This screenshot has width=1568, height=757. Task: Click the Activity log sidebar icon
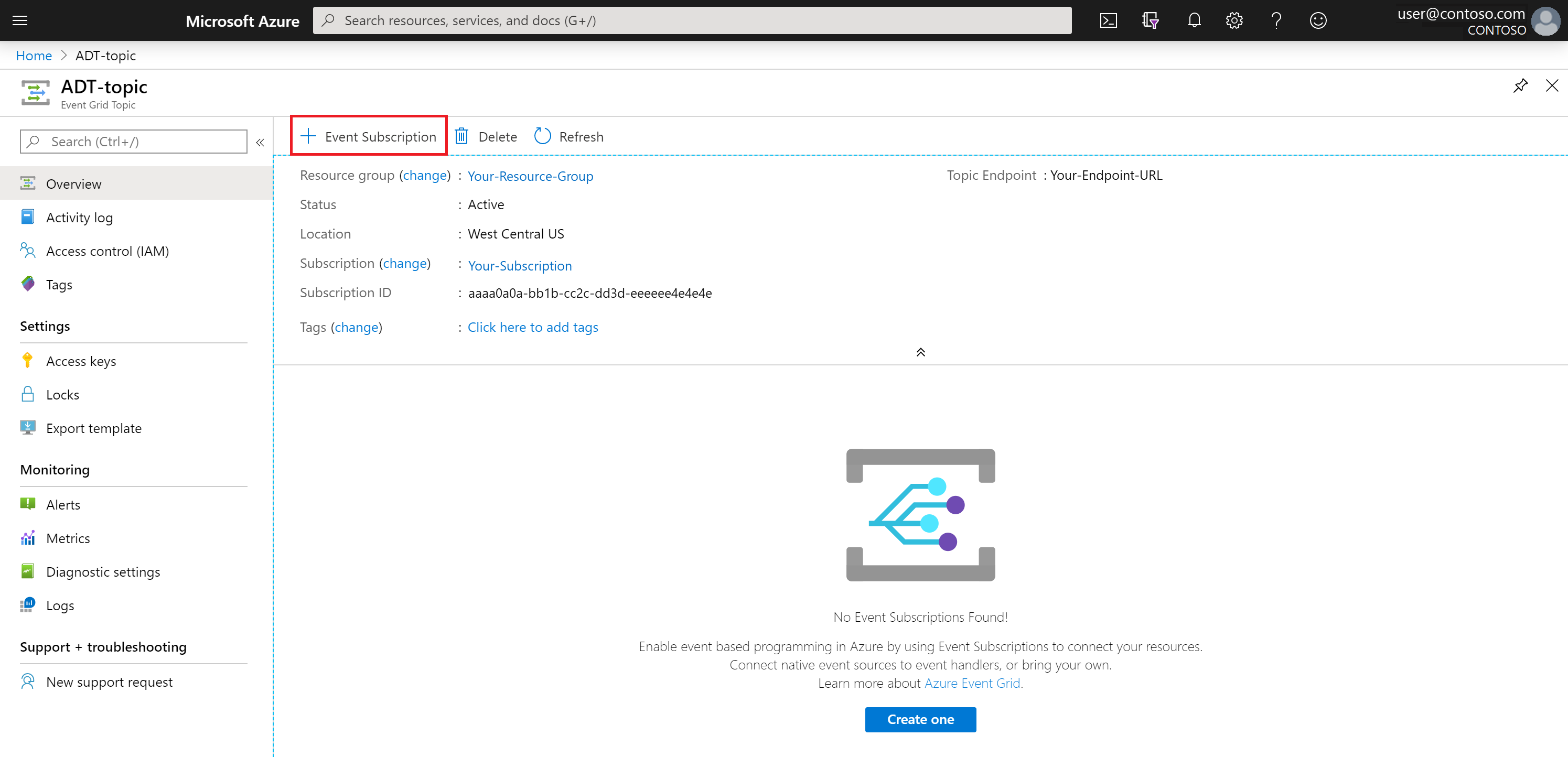click(x=28, y=216)
